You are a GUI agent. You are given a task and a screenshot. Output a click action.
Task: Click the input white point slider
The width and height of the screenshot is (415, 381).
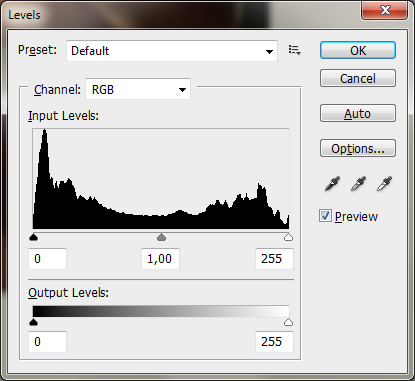click(x=288, y=237)
